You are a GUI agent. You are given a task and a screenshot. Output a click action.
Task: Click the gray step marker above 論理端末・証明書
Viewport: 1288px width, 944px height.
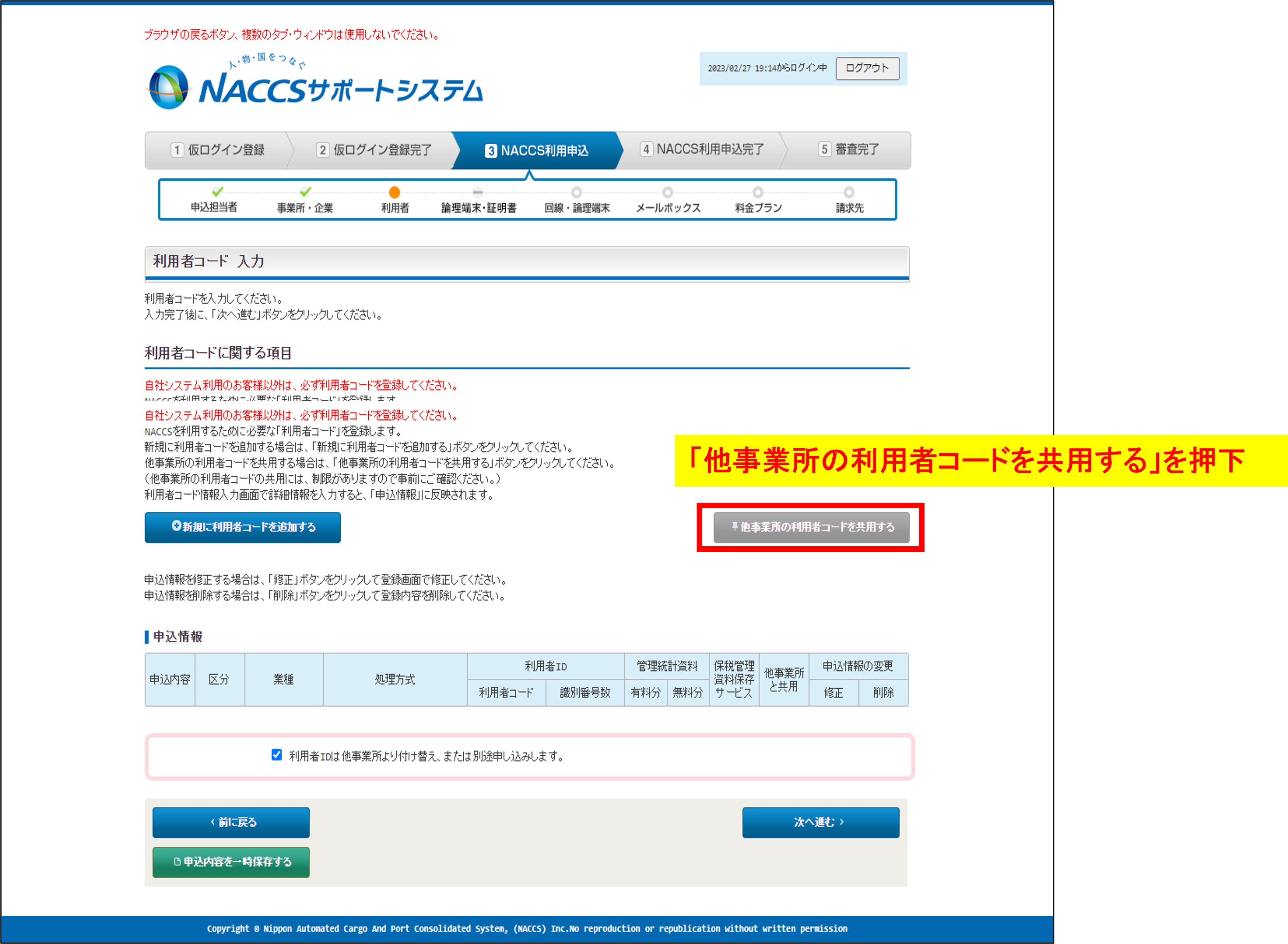(478, 193)
